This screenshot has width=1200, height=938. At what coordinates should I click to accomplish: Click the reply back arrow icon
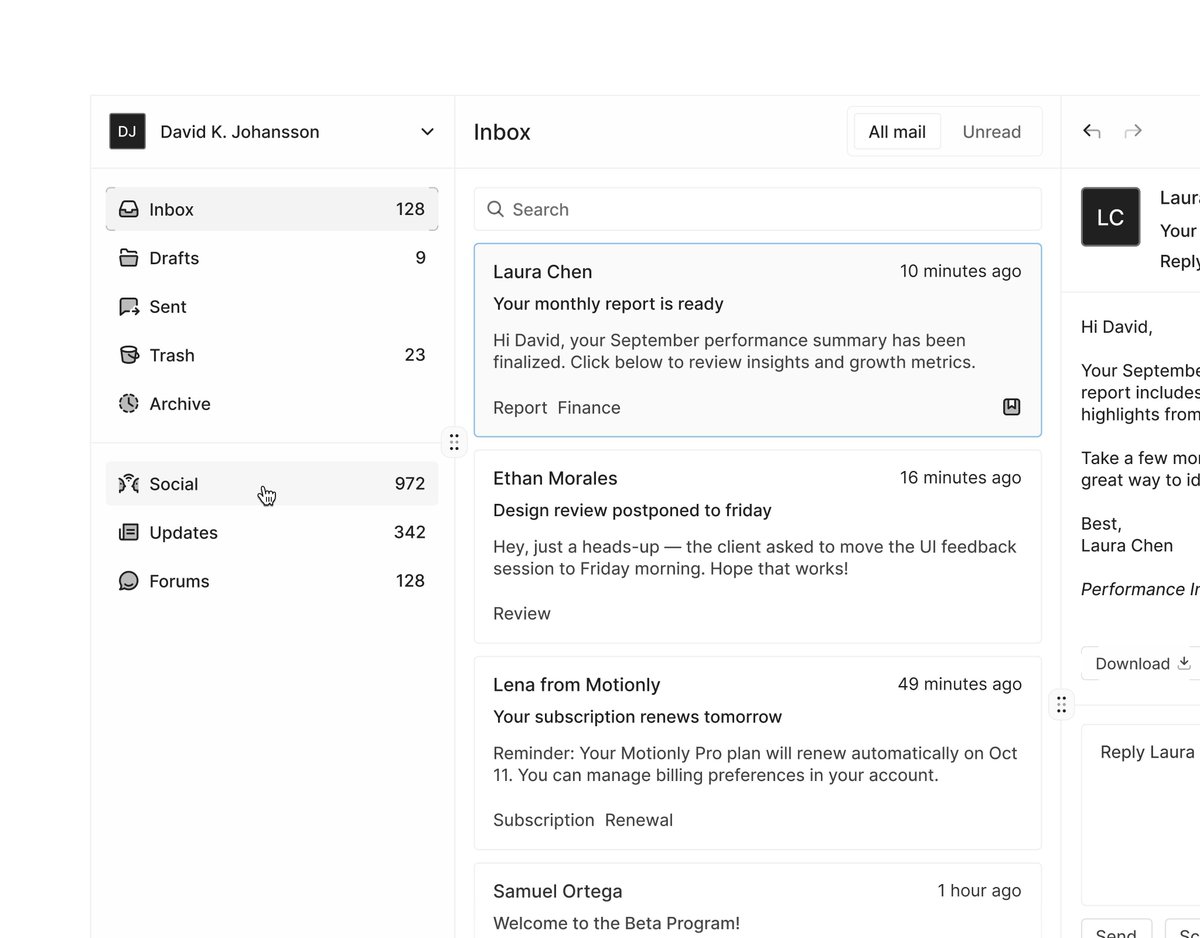(x=1092, y=131)
